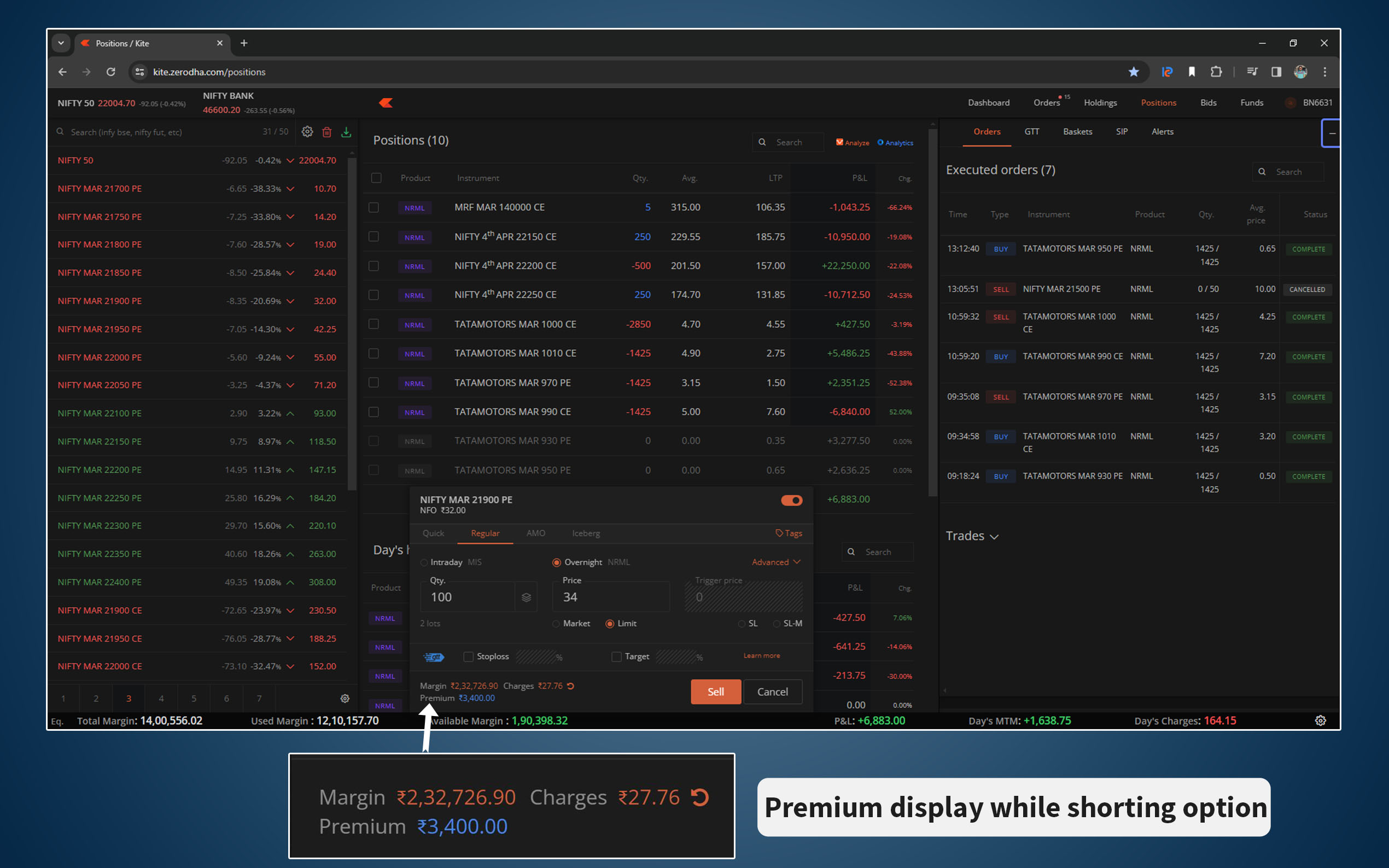
Task: Expand the Trades section
Action: pos(972,536)
